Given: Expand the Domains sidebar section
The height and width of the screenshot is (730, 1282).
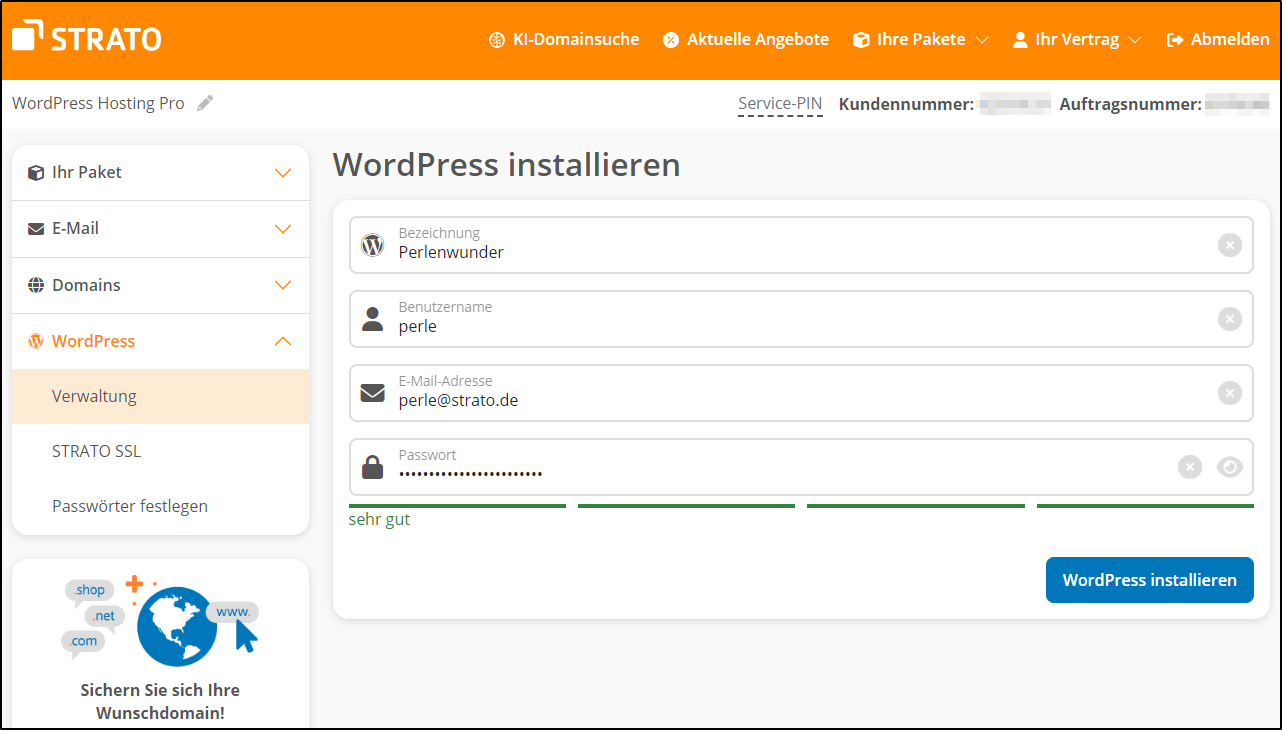Looking at the screenshot, I should pos(160,285).
